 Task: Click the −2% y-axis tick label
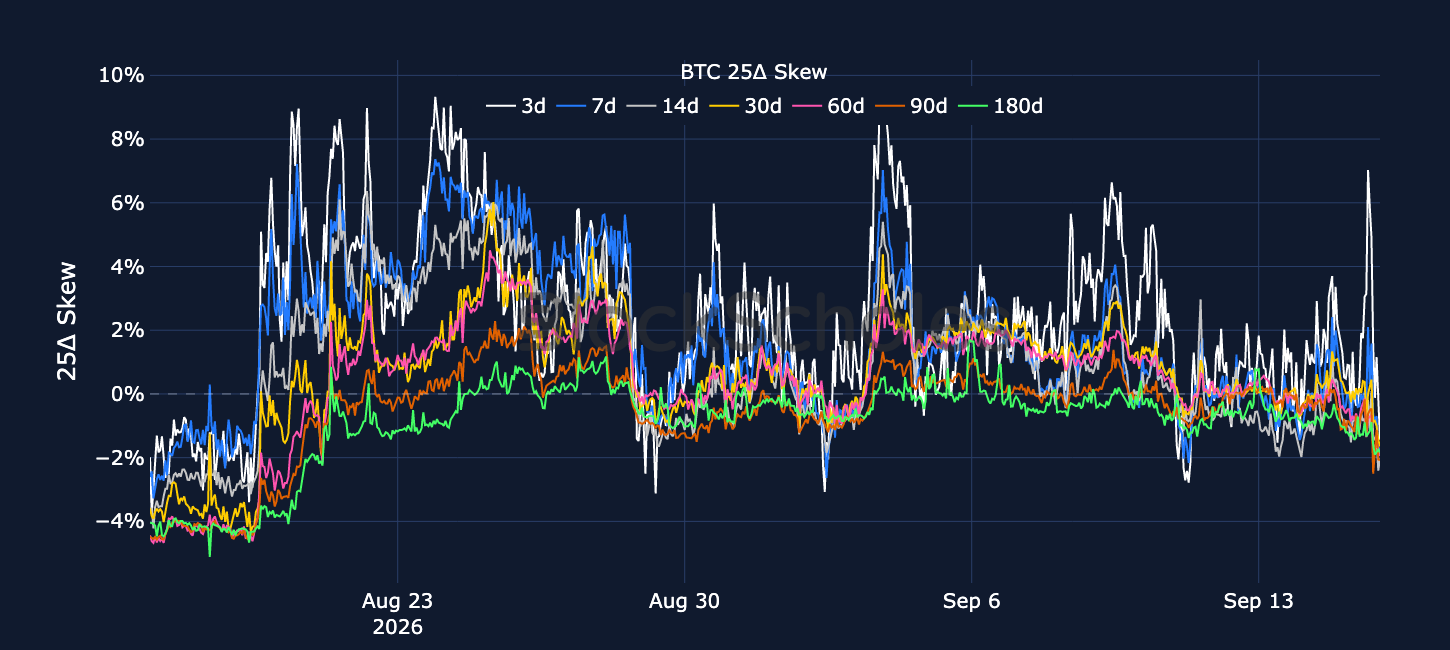[x=121, y=458]
